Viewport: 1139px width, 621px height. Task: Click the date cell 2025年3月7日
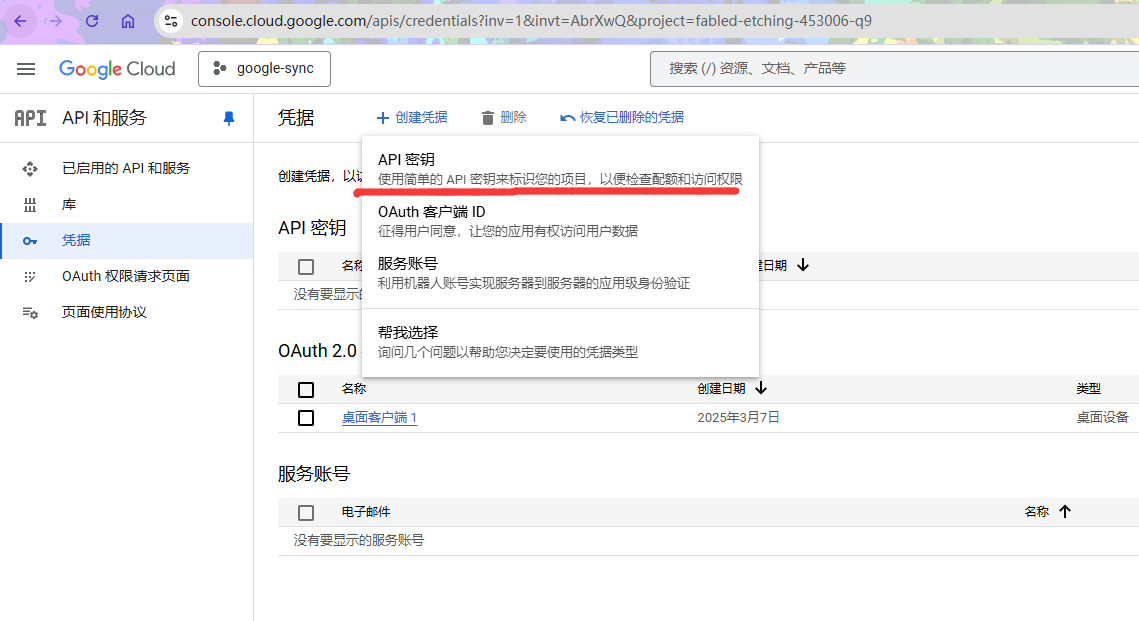point(738,418)
